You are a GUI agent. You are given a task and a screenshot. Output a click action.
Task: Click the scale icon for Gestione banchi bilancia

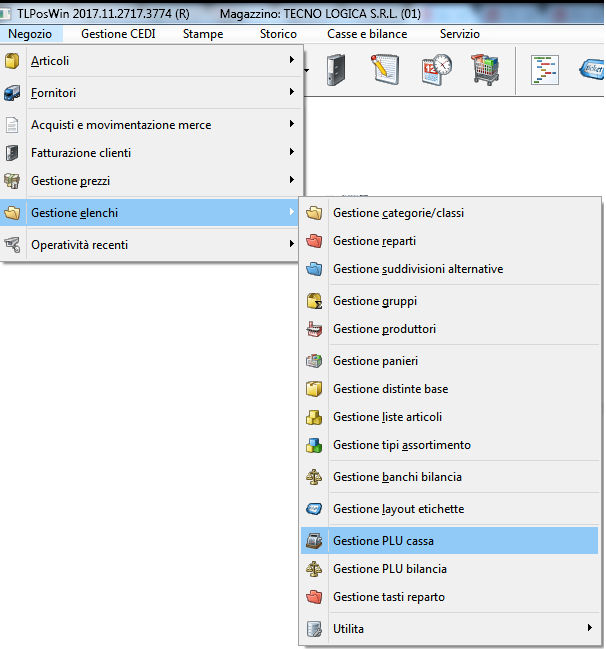314,477
